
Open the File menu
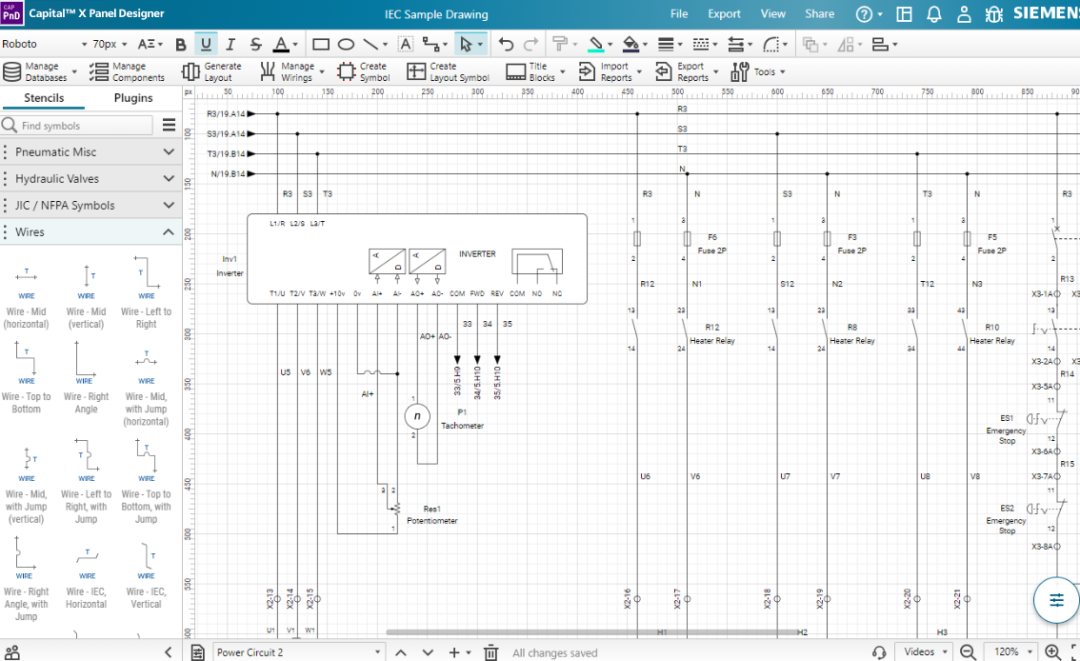coord(679,14)
